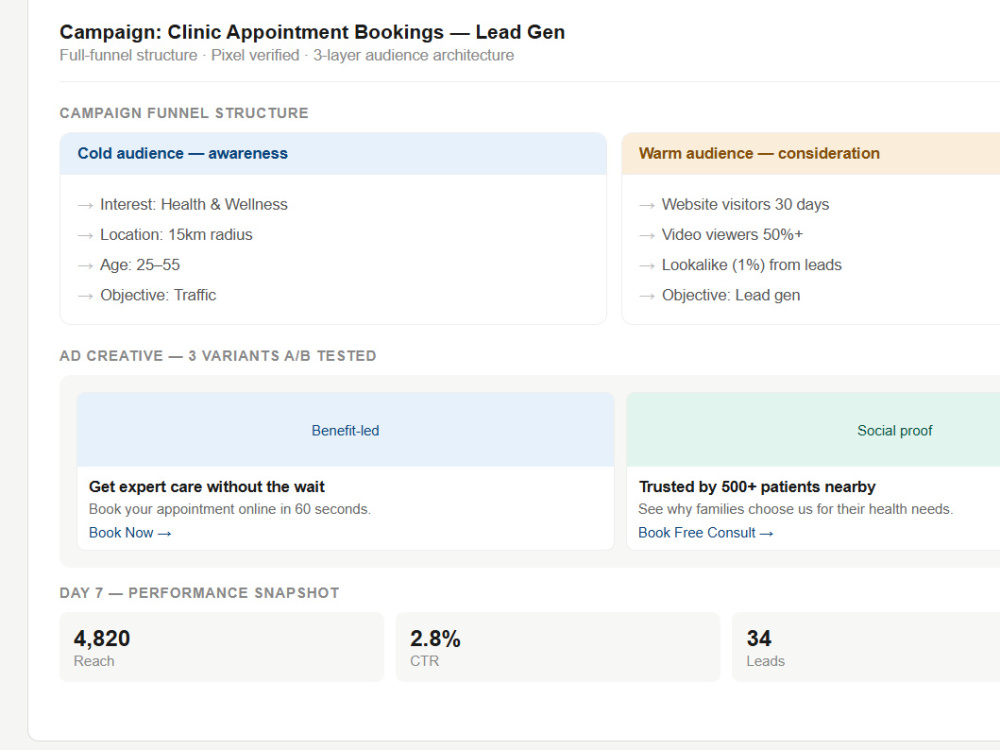Click the Social proof creative banner

pyautogui.click(x=814, y=430)
